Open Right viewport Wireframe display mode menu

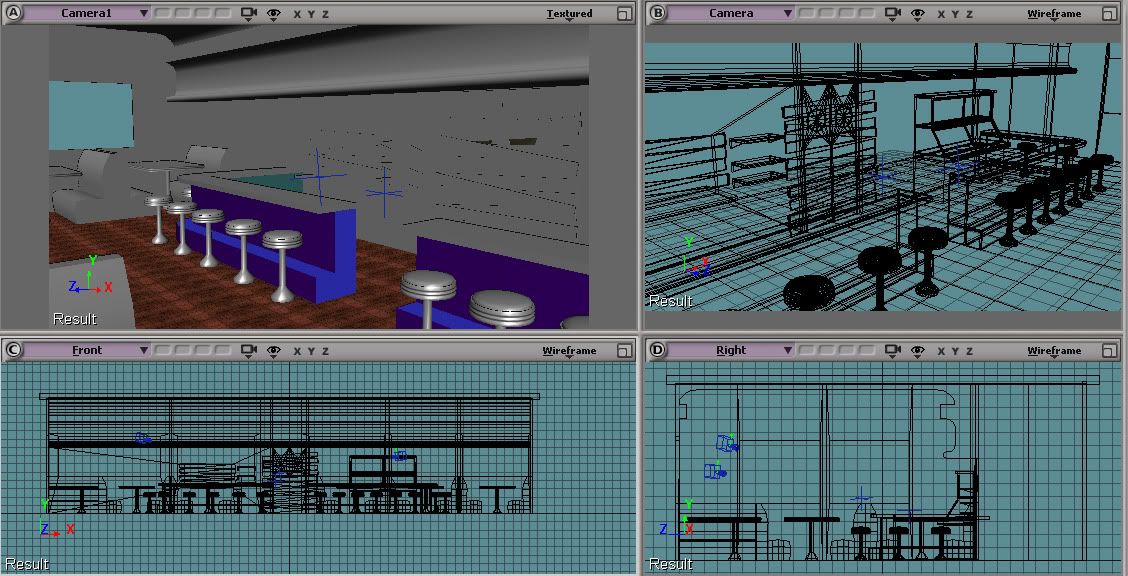[1054, 351]
